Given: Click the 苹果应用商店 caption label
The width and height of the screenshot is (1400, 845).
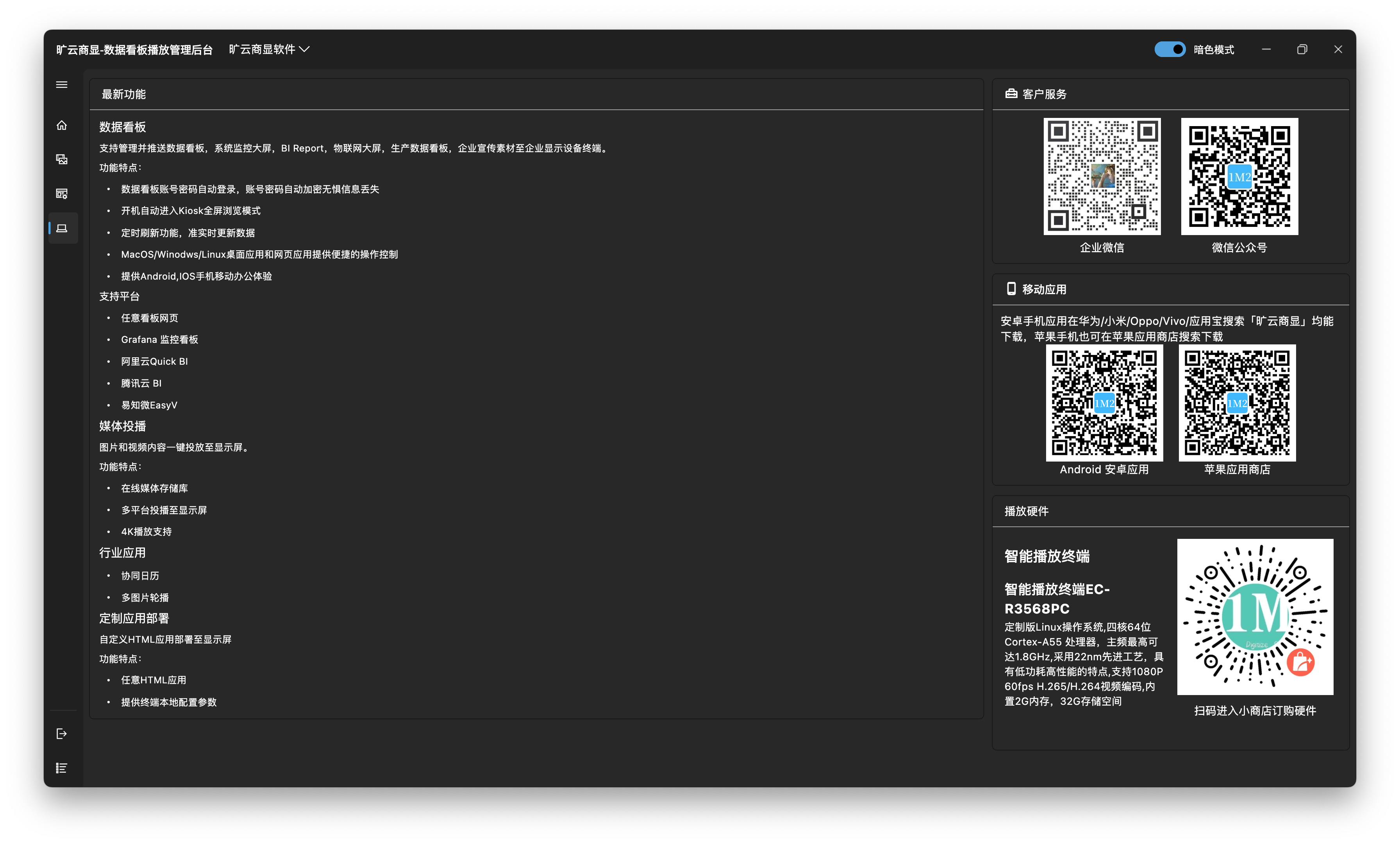Looking at the screenshot, I should (x=1237, y=470).
